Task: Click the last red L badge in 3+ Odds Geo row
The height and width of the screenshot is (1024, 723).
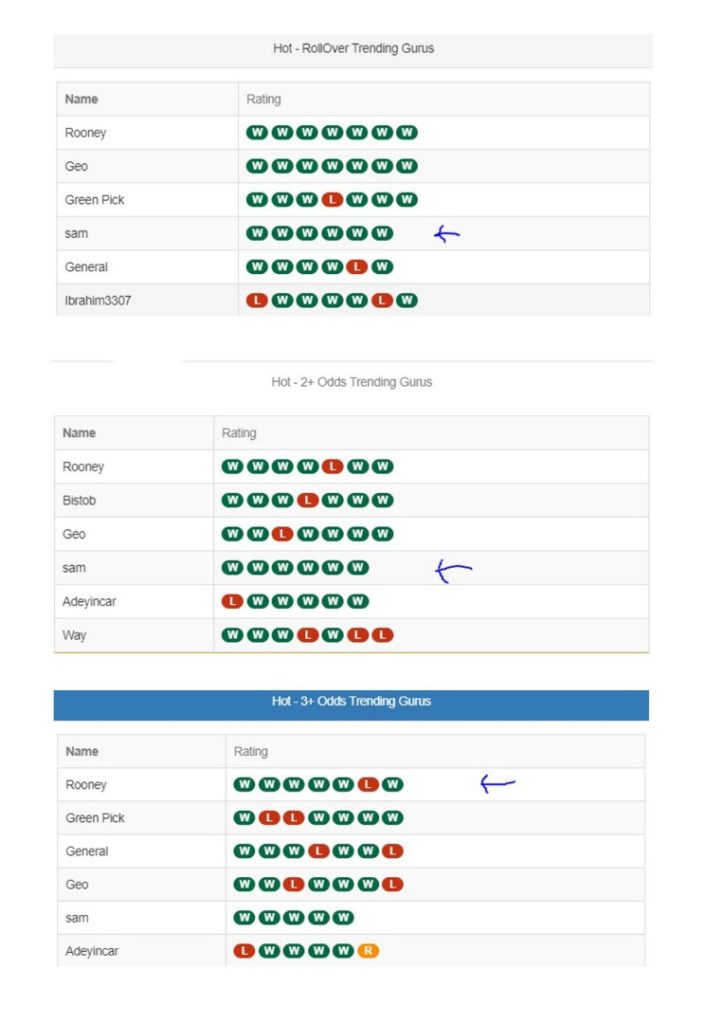Action: tap(393, 885)
